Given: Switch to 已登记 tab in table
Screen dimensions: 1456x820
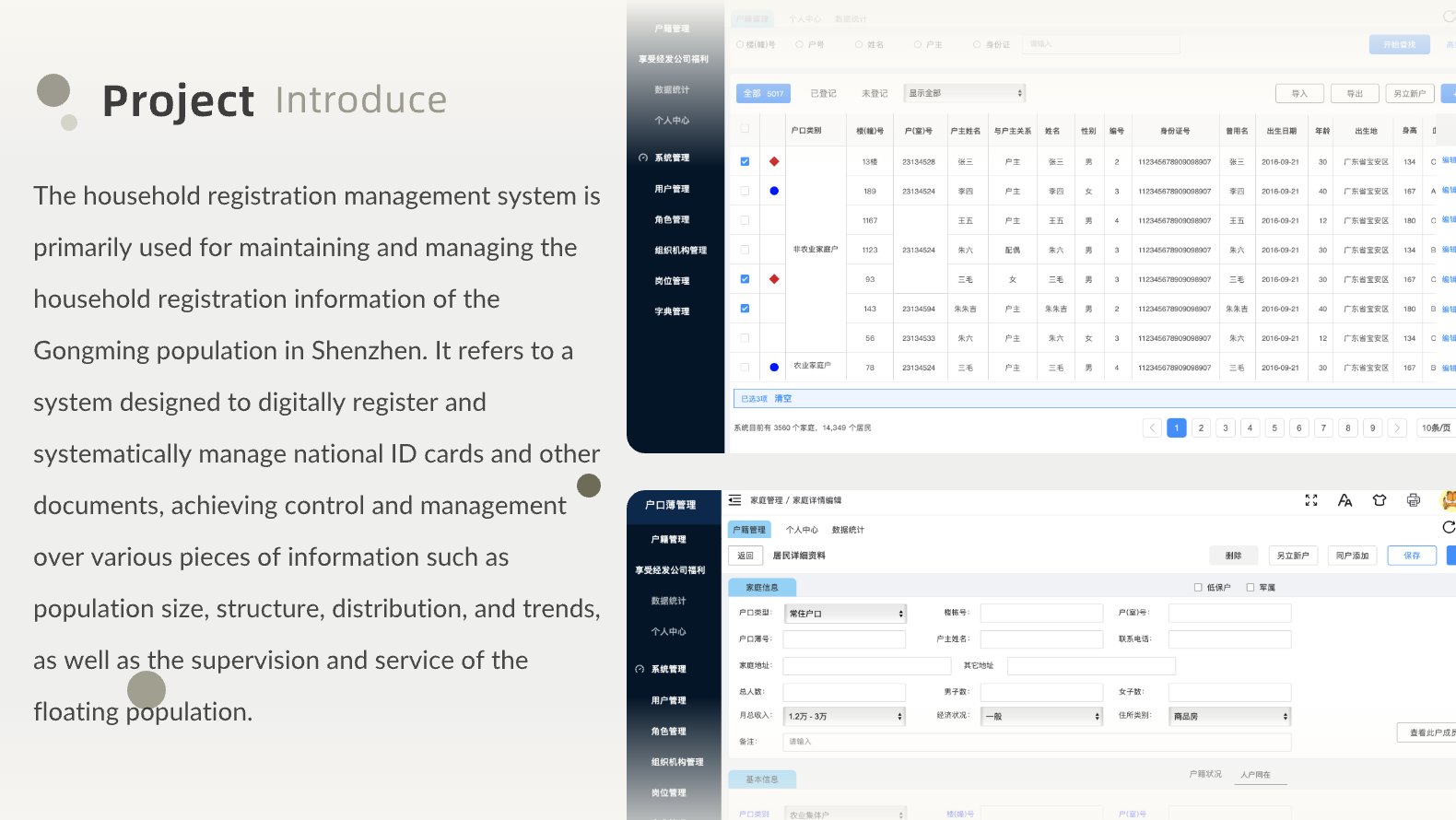Looking at the screenshot, I should pyautogui.click(x=823, y=93).
